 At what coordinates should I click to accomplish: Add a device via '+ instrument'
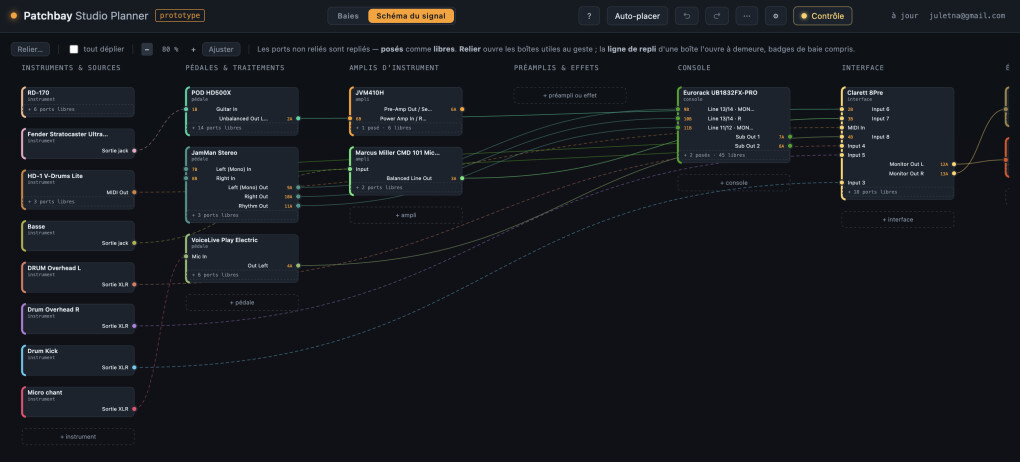[78, 437]
